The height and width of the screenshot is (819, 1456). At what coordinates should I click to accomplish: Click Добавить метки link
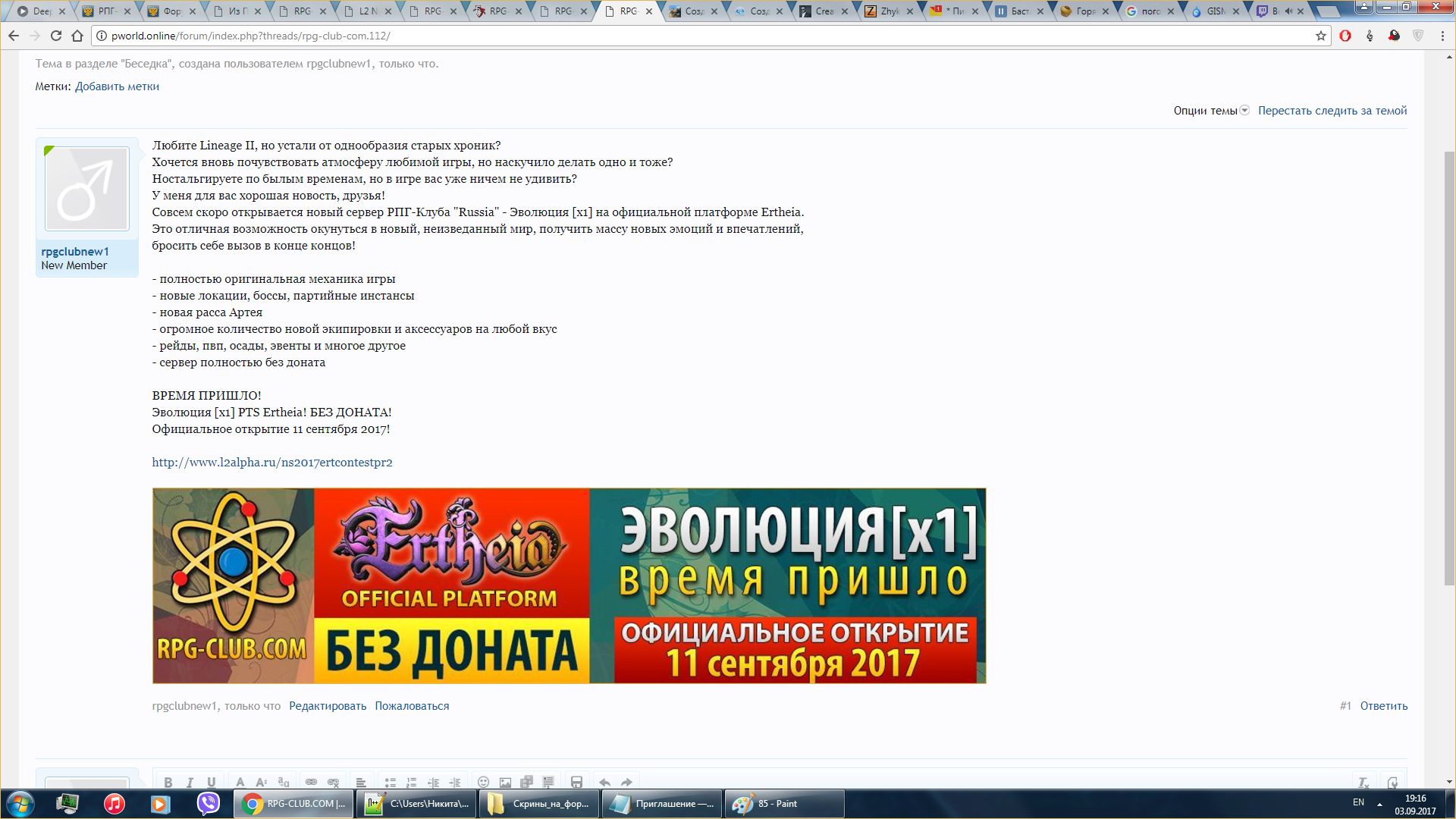[x=117, y=86]
